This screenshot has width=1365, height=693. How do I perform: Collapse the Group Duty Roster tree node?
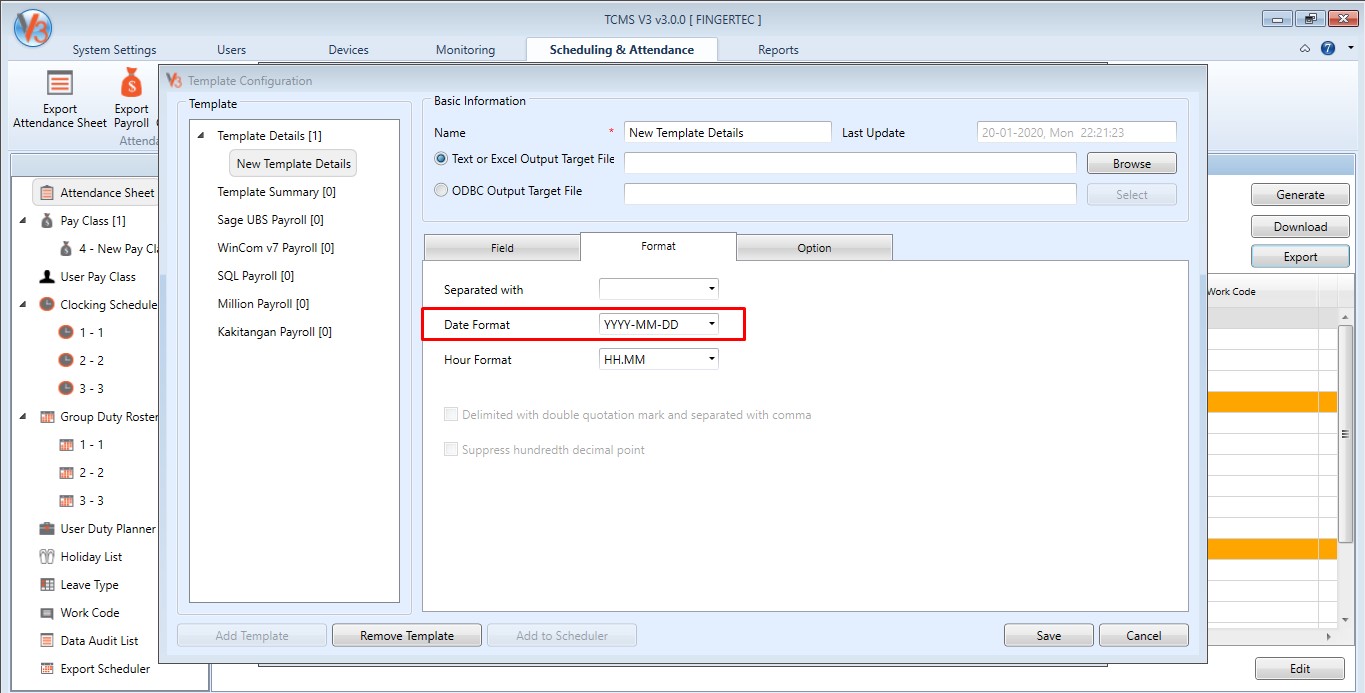click(23, 416)
